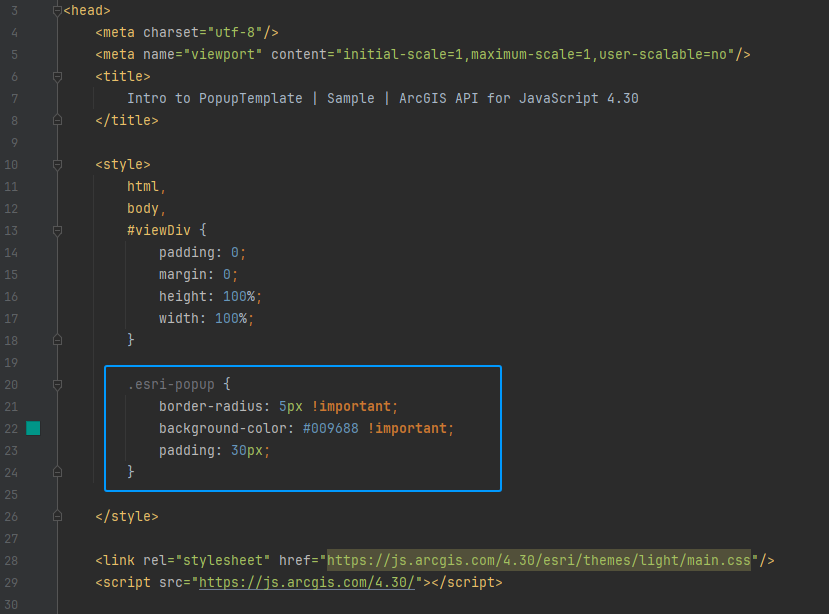This screenshot has height=614, width=829.
Task: Click the fold-end marker beside closing title tag
Action: point(57,120)
